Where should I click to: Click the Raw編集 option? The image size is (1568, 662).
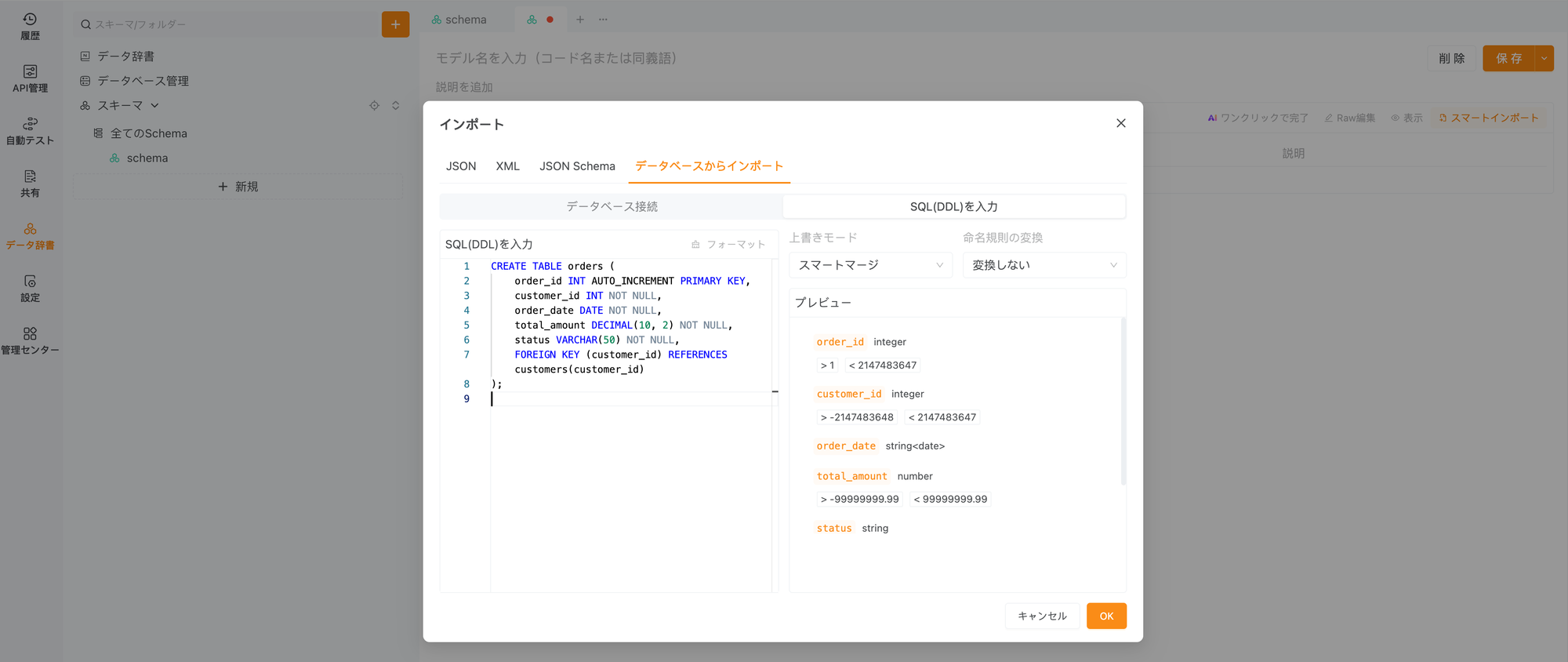point(1350,118)
